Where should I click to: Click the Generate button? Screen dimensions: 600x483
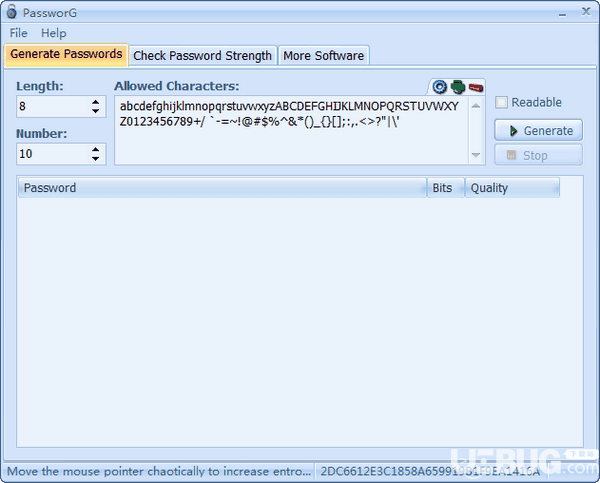click(x=538, y=131)
